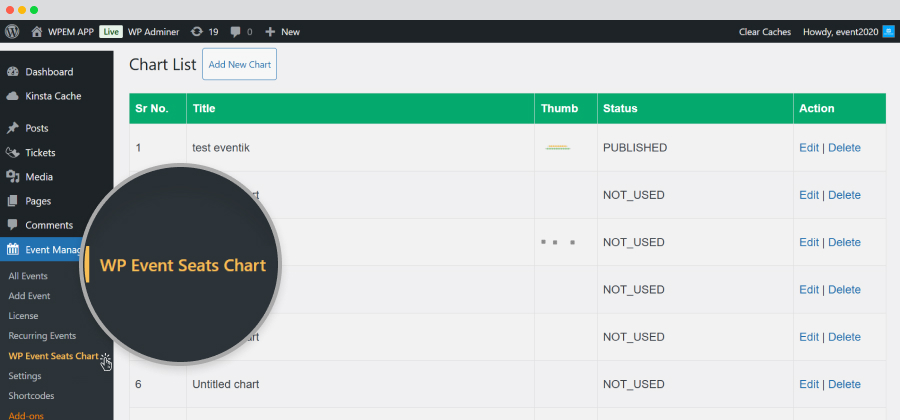This screenshot has height=420, width=900.
Task: Click Delete in the second chart row
Action: pos(844,195)
